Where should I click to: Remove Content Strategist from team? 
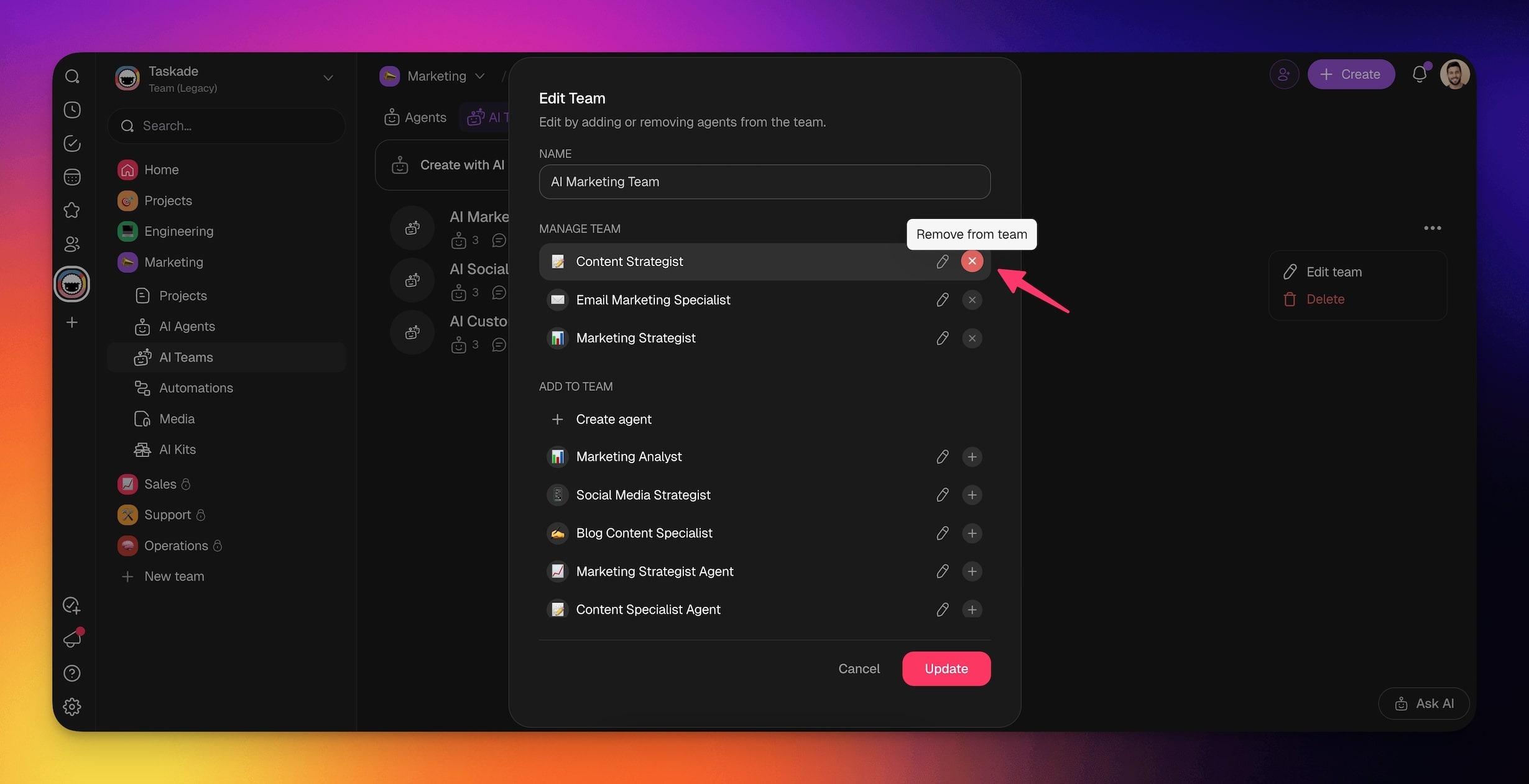coord(972,261)
